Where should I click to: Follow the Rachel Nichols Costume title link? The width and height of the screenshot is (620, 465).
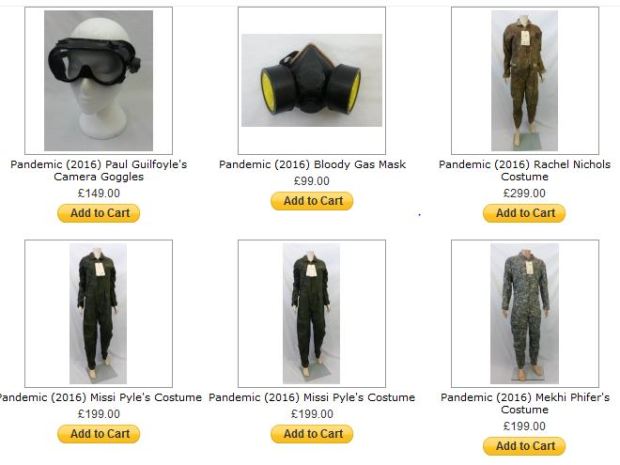point(525,170)
